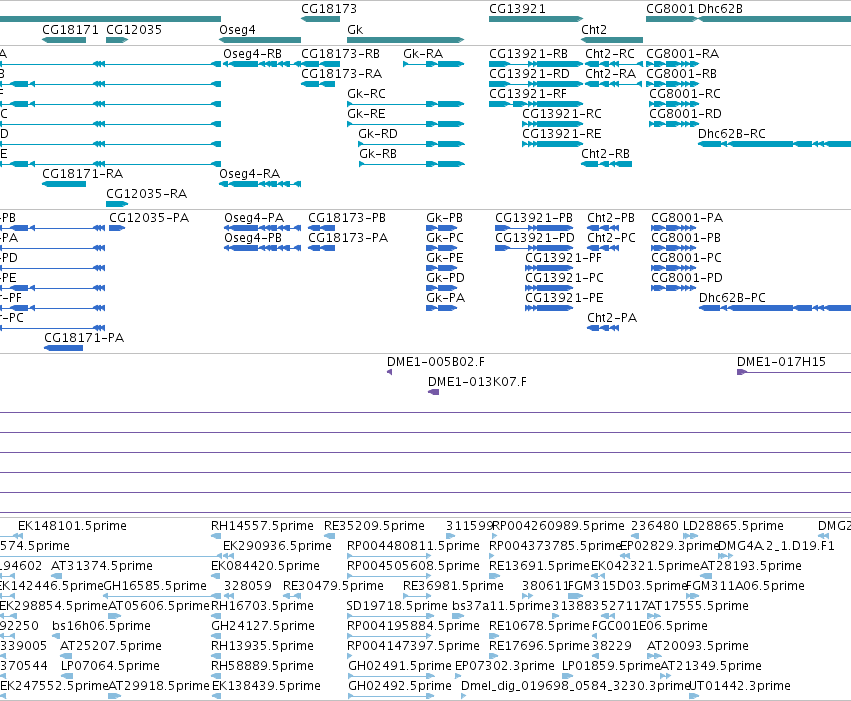Click the Cht2-RC transcript label
Viewport: 851px width, 701px height.
pyautogui.click(x=609, y=54)
